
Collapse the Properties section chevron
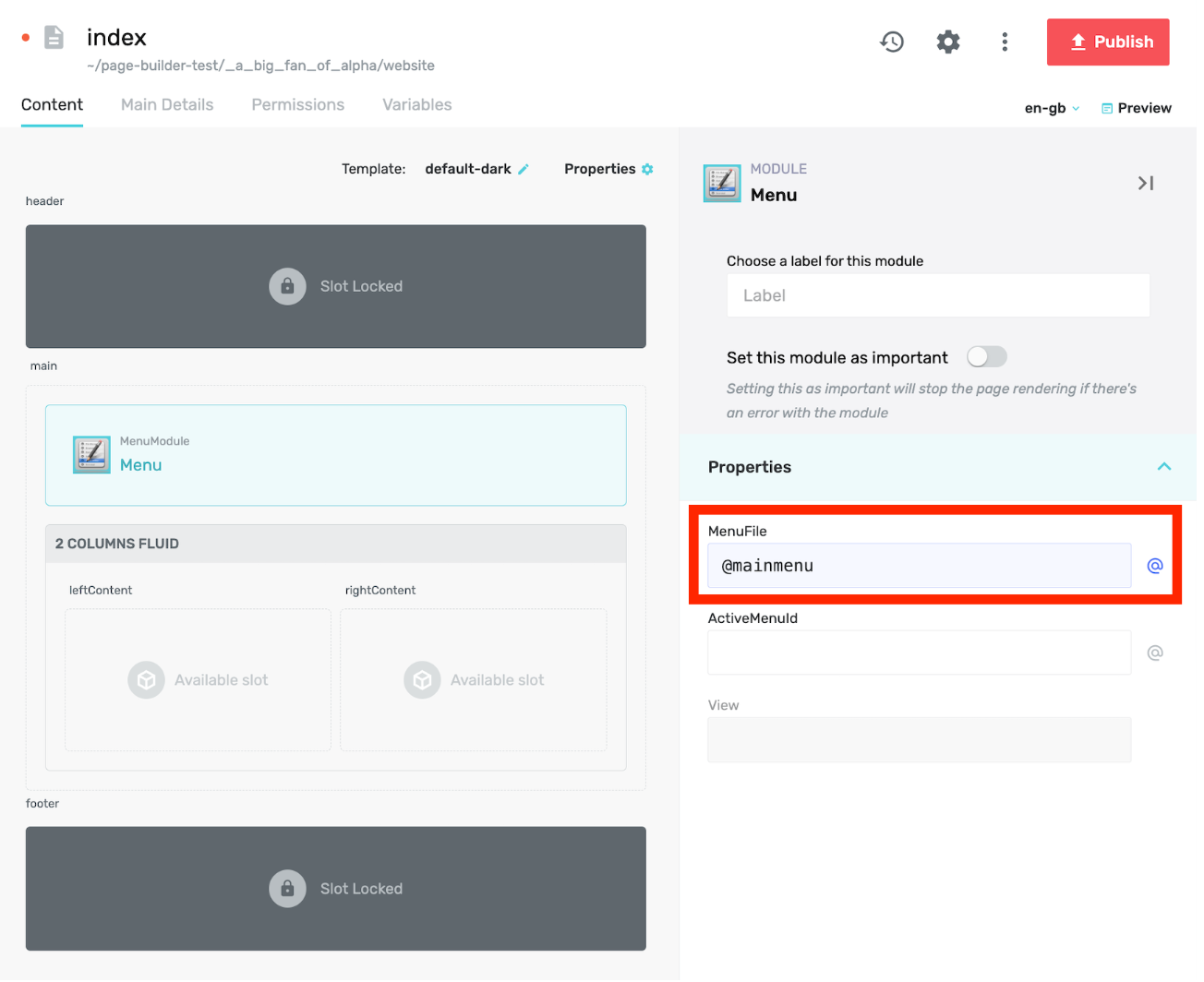coord(1164,466)
